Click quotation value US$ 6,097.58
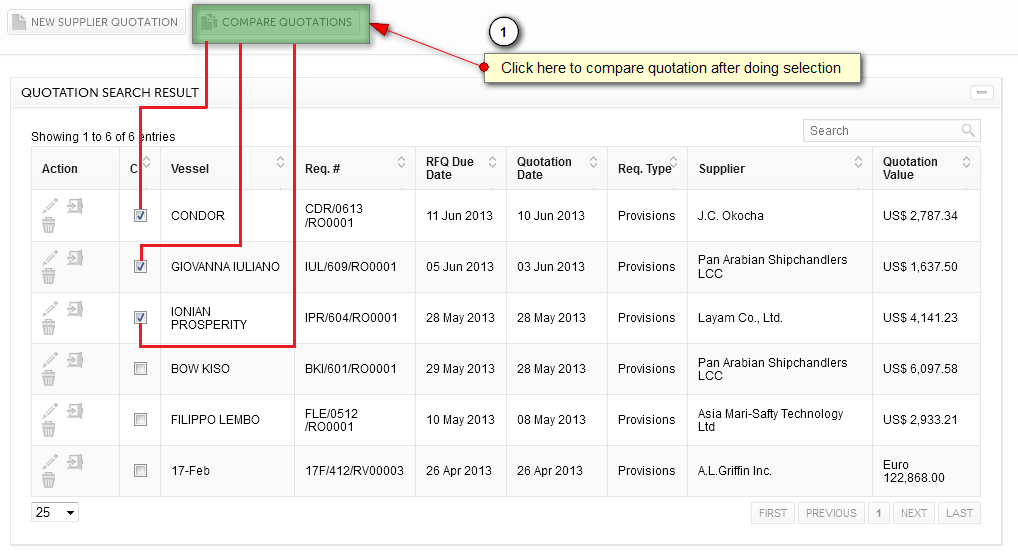Screen dimensions: 1018x555 coord(920,369)
